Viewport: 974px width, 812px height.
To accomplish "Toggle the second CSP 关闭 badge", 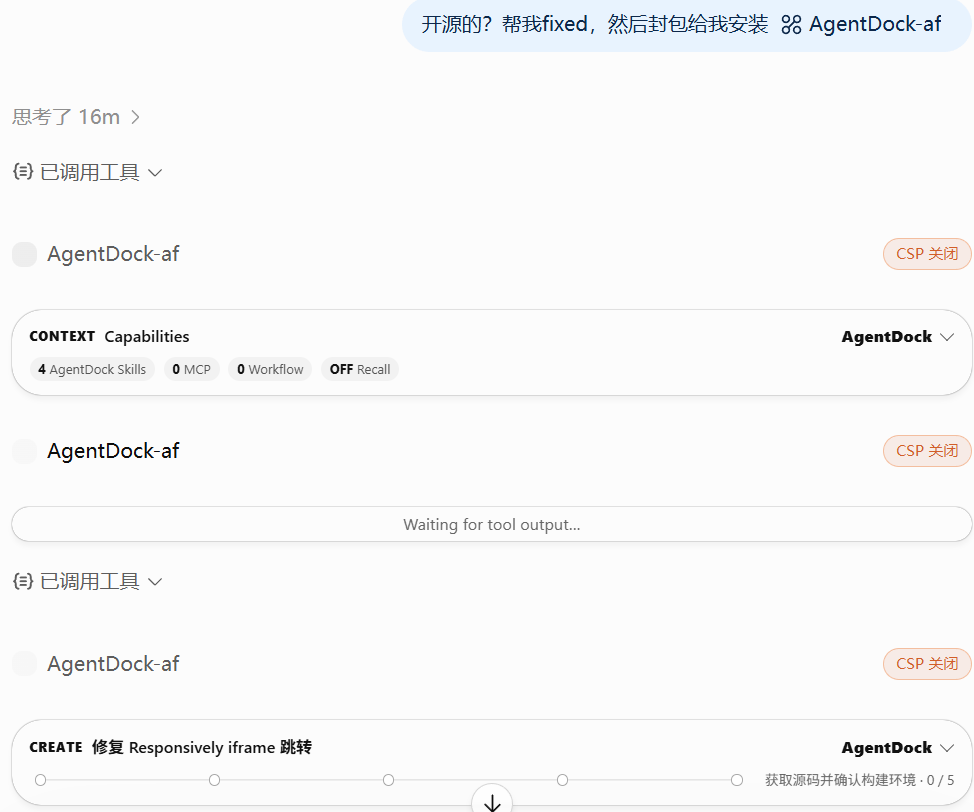I will point(927,451).
